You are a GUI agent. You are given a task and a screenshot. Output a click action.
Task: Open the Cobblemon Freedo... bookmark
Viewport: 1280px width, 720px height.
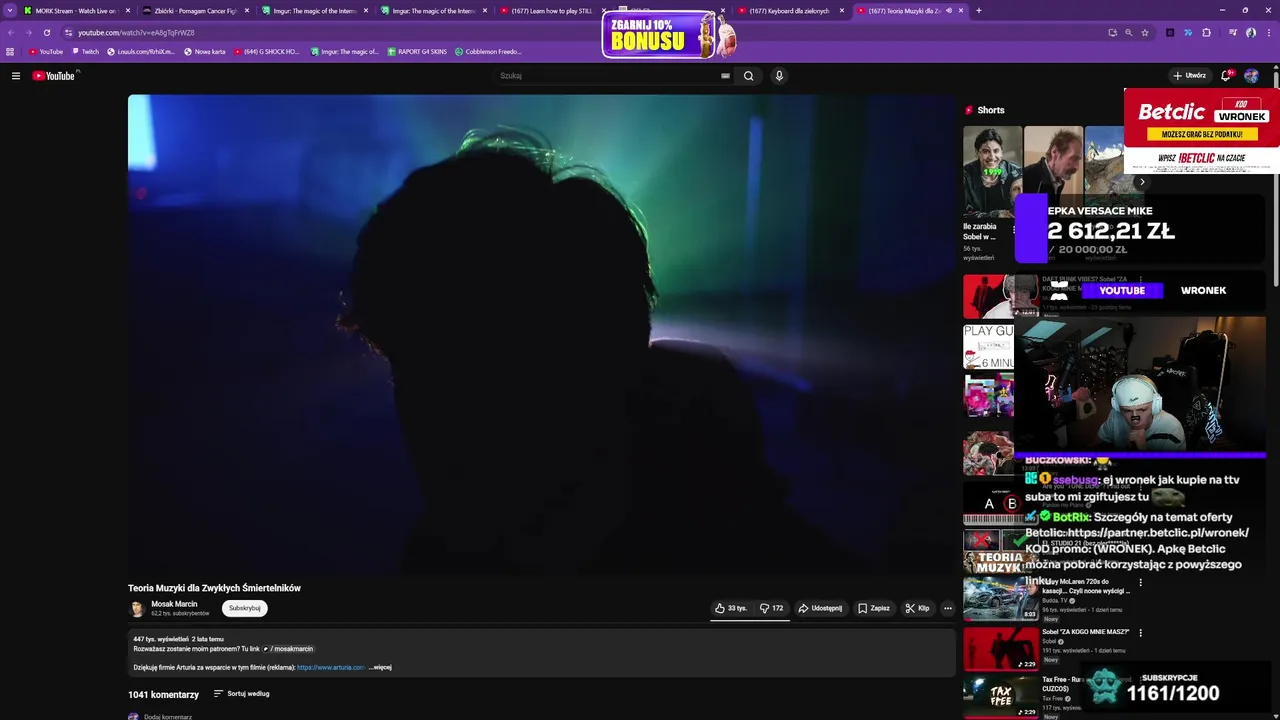(x=488, y=52)
